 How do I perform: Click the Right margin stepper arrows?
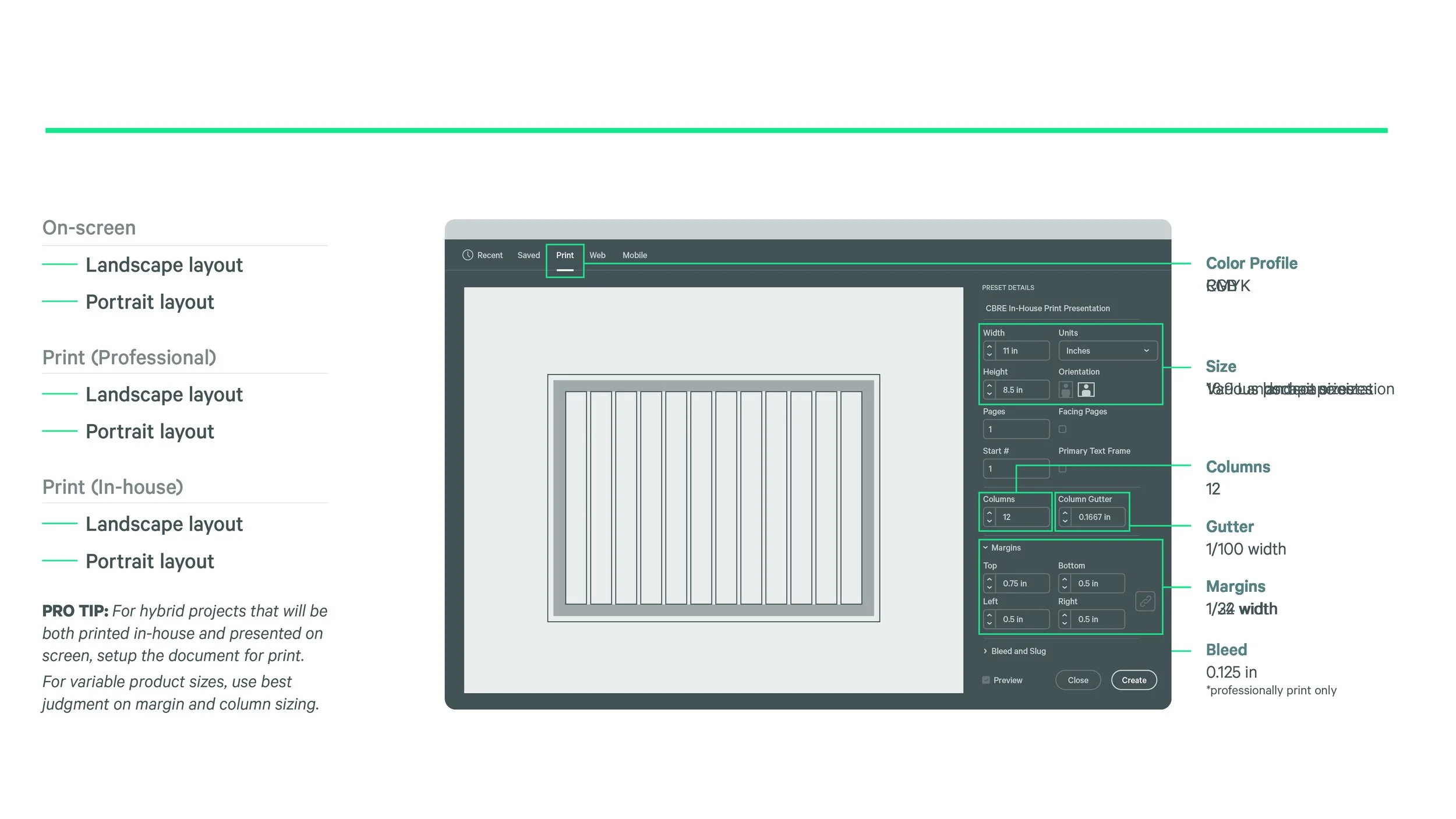point(1065,619)
